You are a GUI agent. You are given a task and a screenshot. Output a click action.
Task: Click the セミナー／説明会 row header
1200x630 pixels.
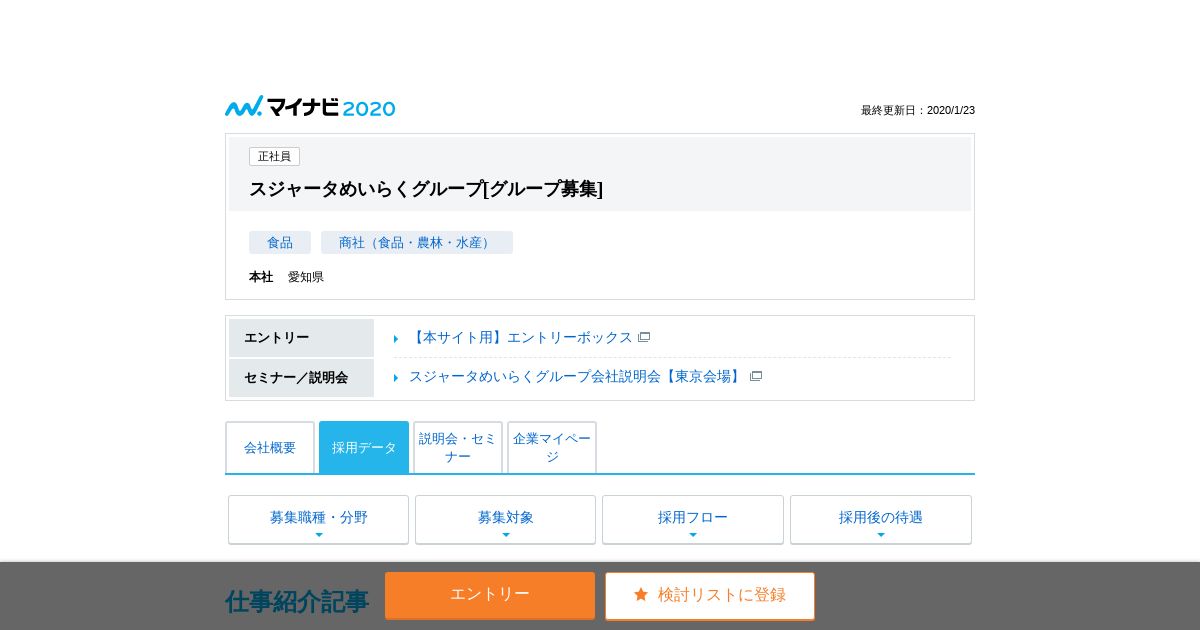tap(301, 378)
